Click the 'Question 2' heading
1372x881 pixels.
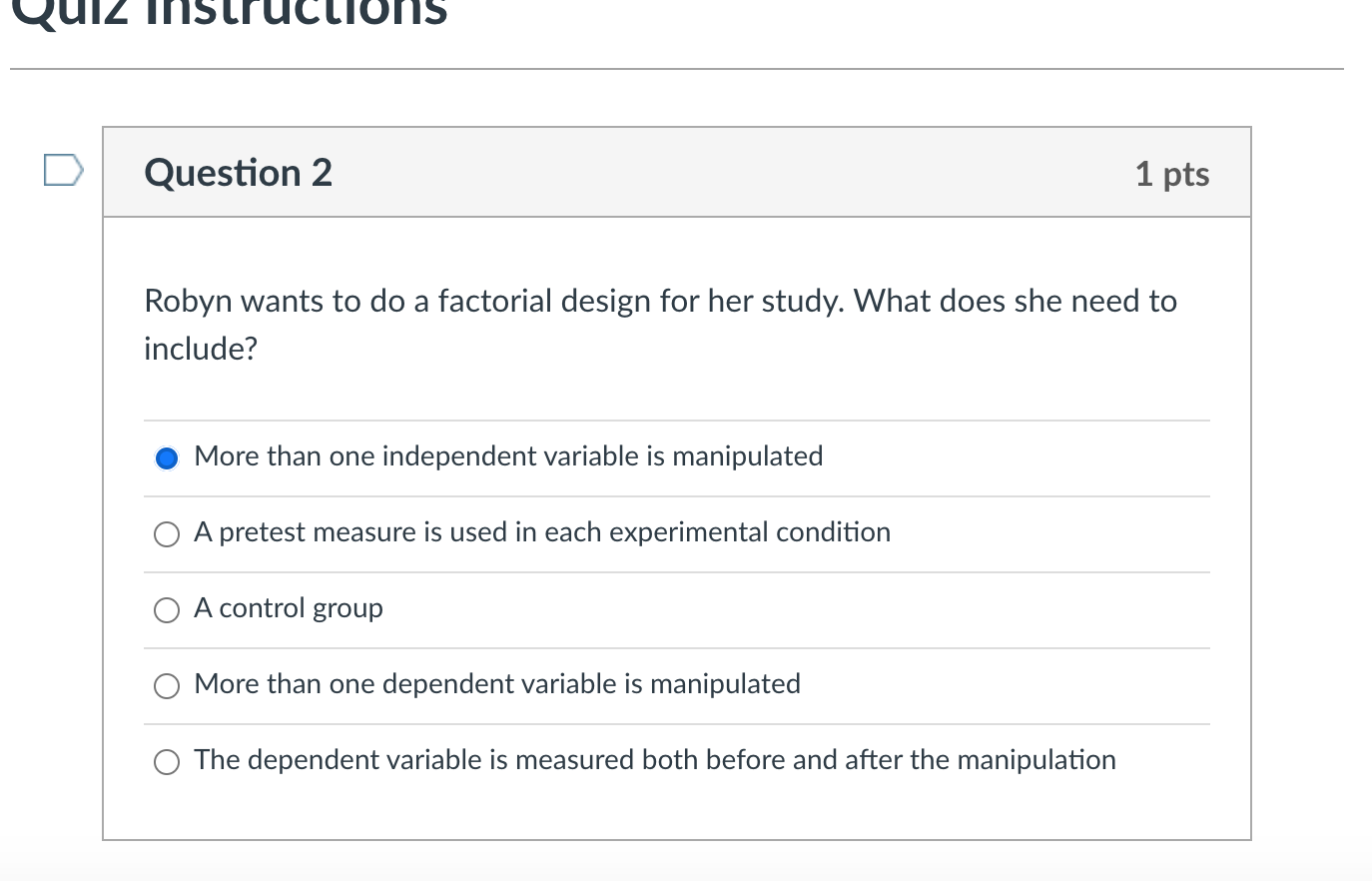tap(238, 173)
